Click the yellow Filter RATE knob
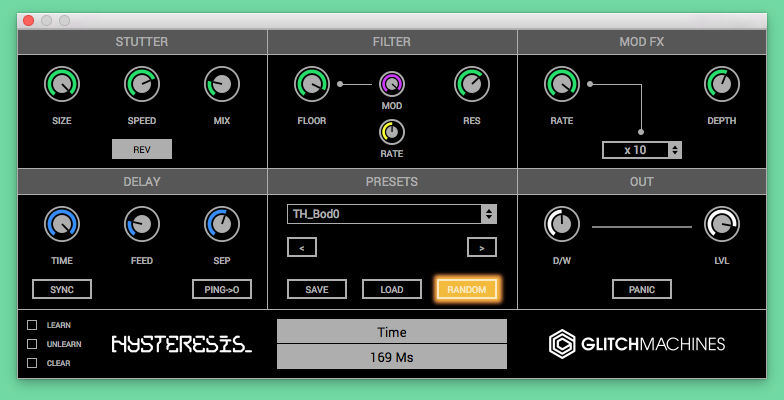Image resolution: width=784 pixels, height=400 pixels. [392, 132]
